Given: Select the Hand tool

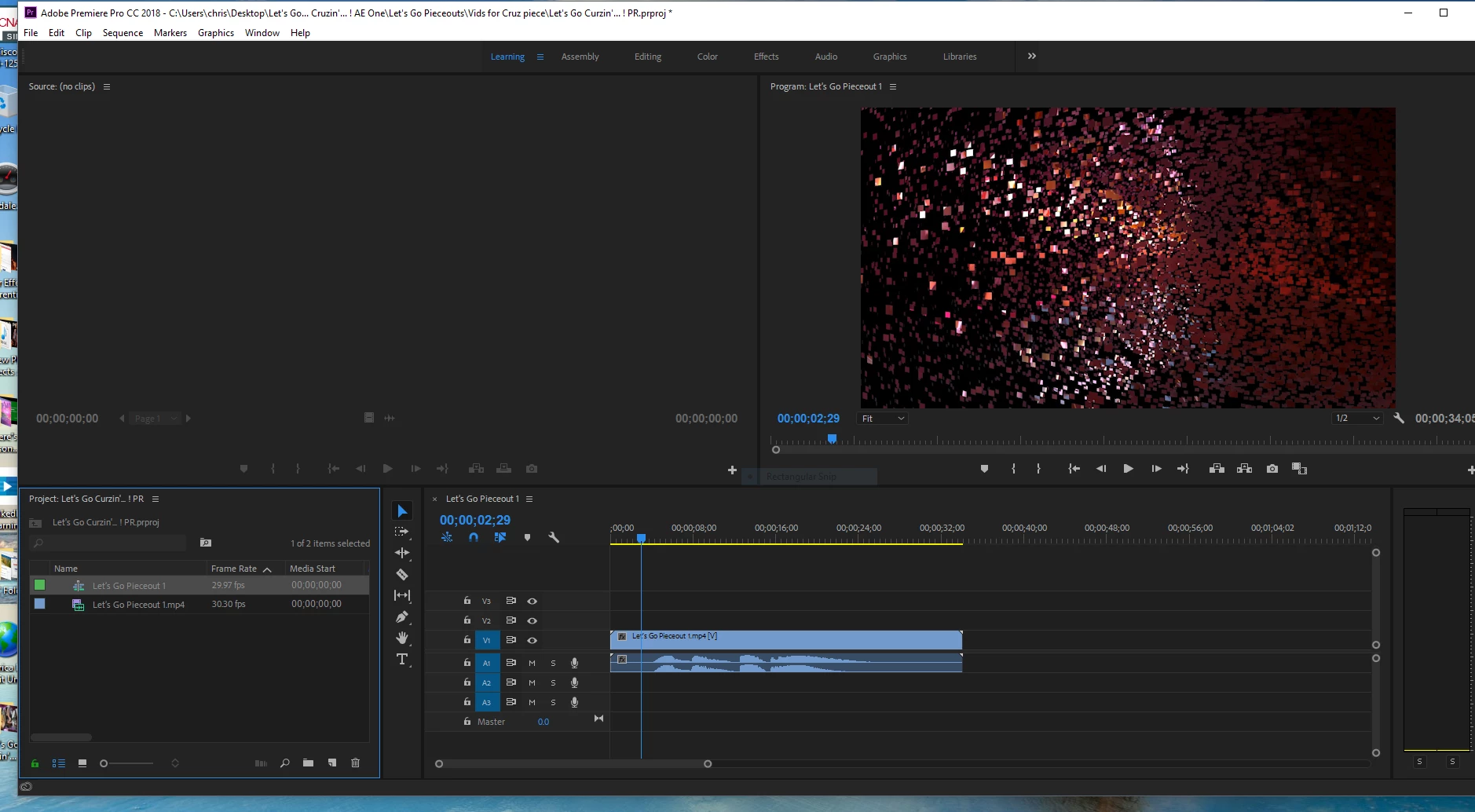Looking at the screenshot, I should (402, 638).
